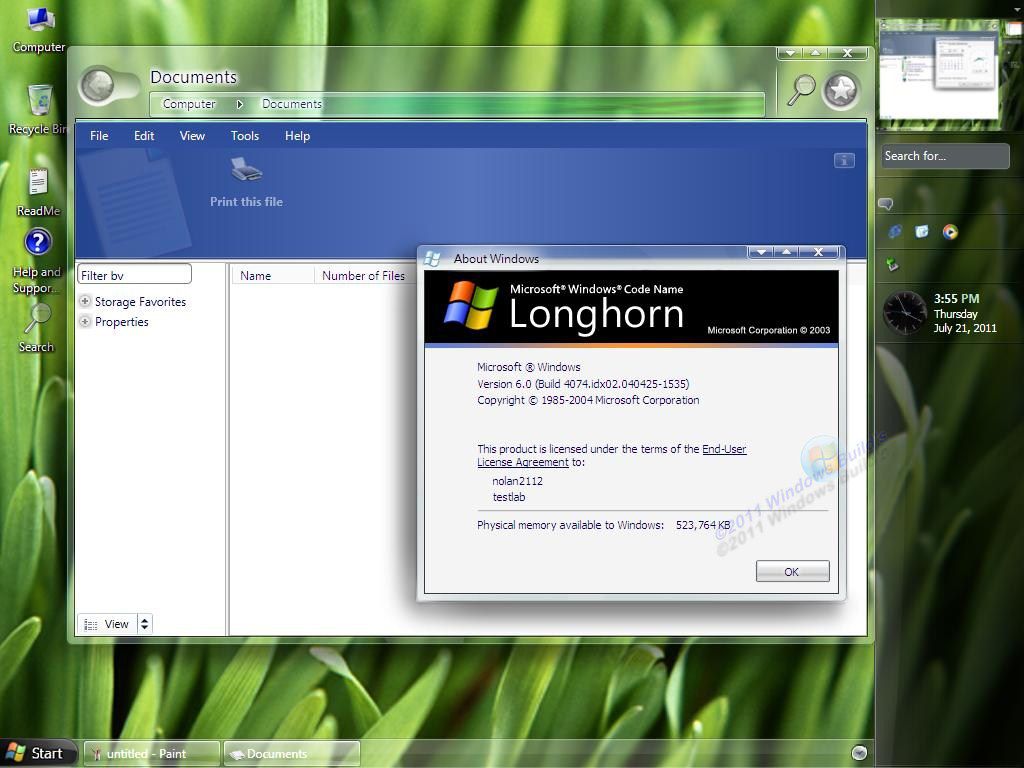Click the Search for field in sidebar
This screenshot has height=768, width=1024.
click(945, 156)
